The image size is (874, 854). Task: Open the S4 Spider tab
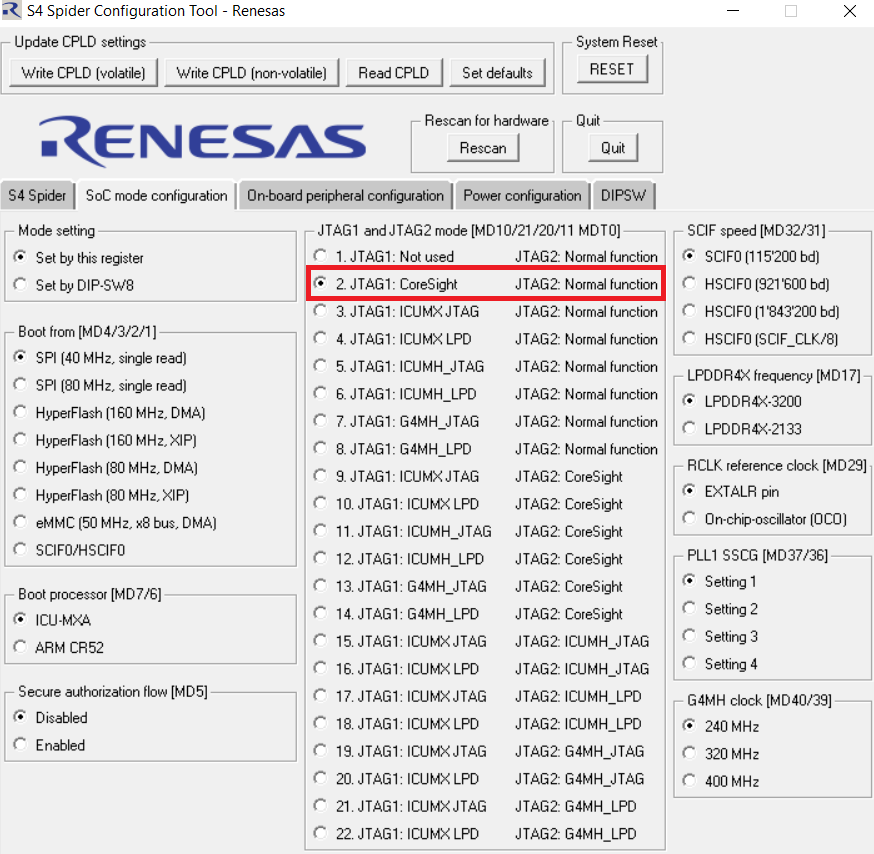coord(37,196)
